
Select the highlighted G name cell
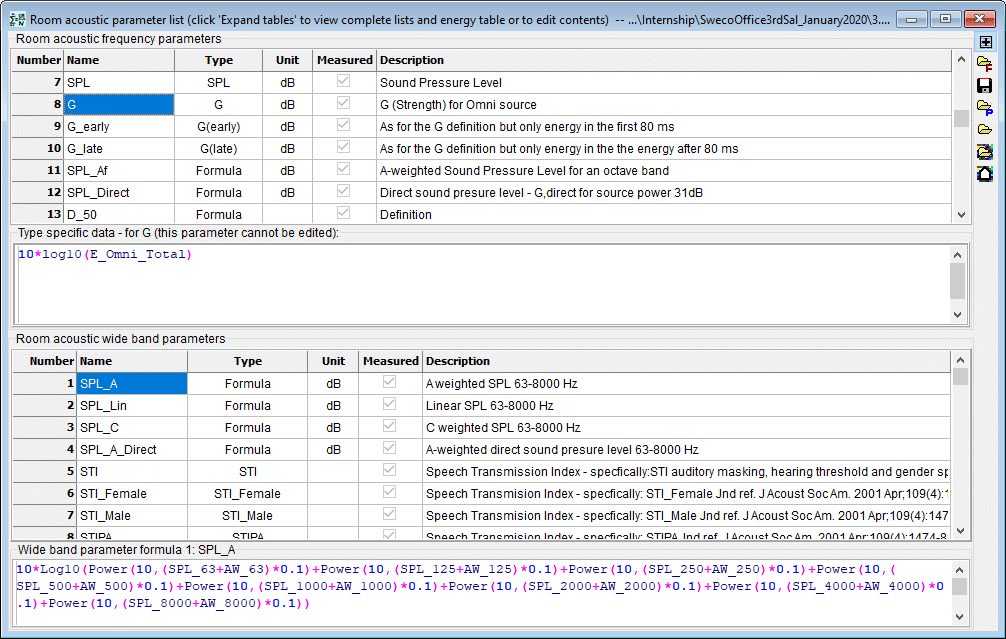[x=119, y=105]
